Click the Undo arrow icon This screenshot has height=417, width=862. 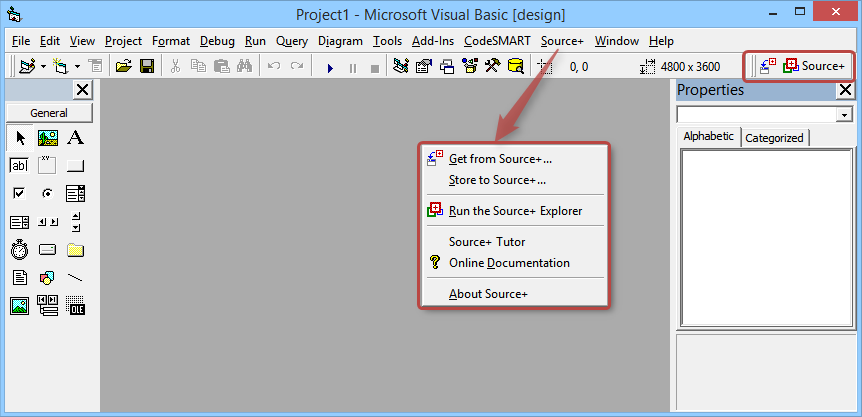pyautogui.click(x=273, y=66)
